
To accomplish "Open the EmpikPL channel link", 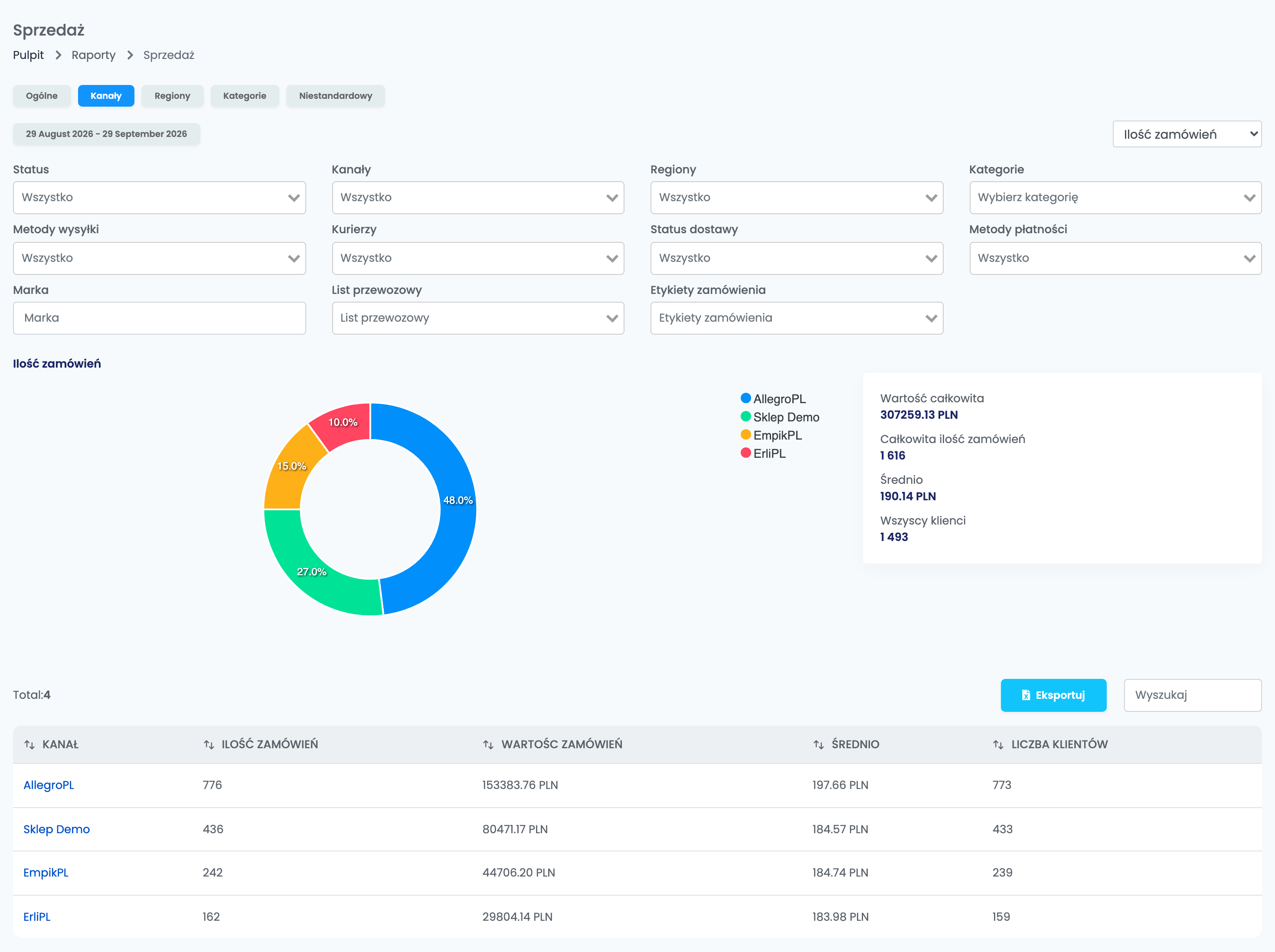I will [46, 873].
